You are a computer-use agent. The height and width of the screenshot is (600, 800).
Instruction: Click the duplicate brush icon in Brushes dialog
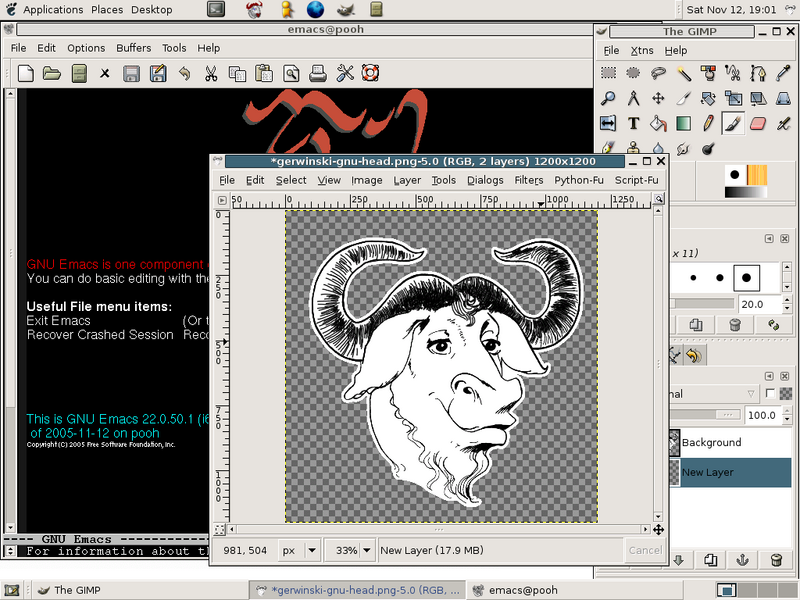(x=696, y=324)
